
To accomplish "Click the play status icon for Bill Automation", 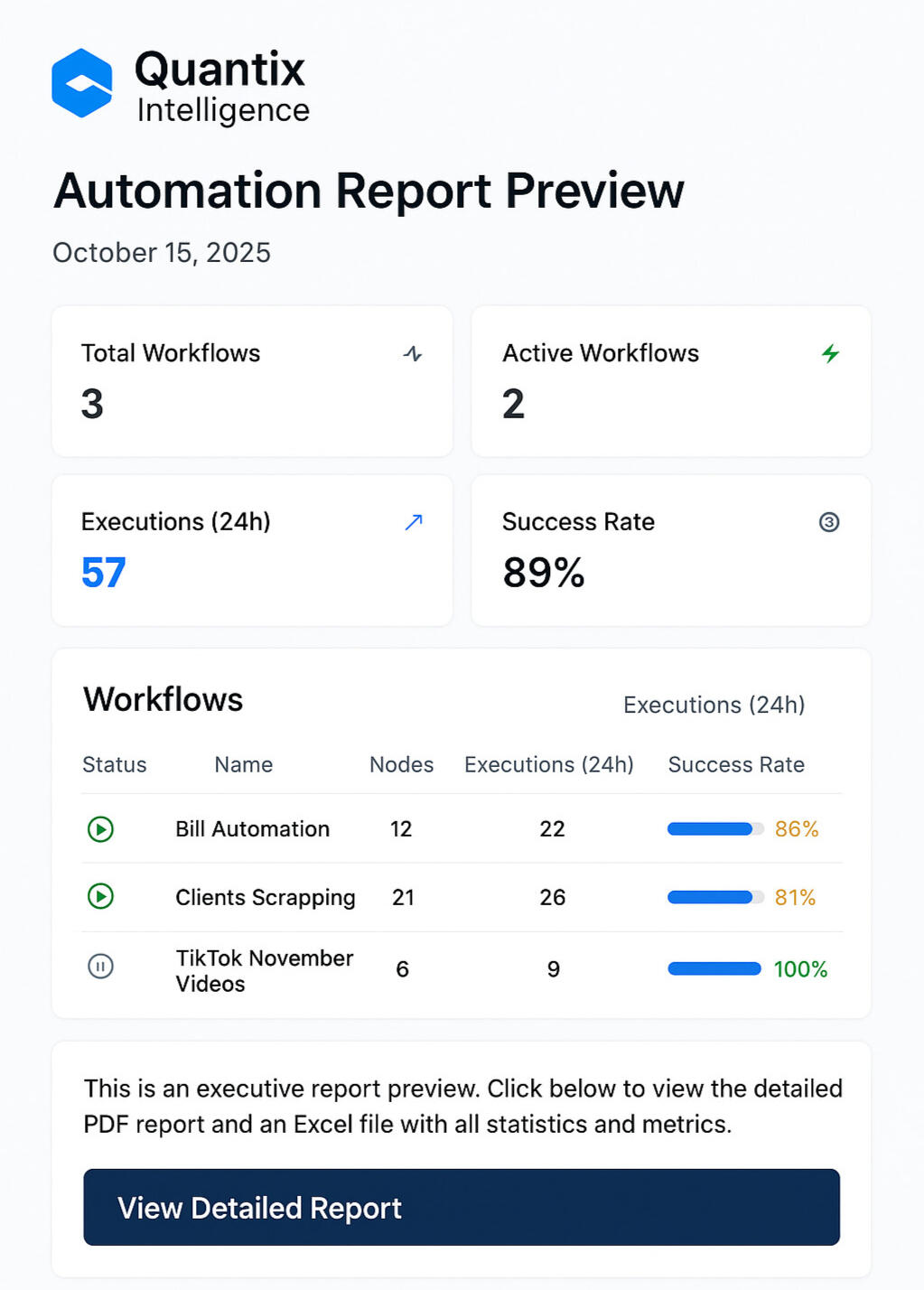I will pos(100,829).
